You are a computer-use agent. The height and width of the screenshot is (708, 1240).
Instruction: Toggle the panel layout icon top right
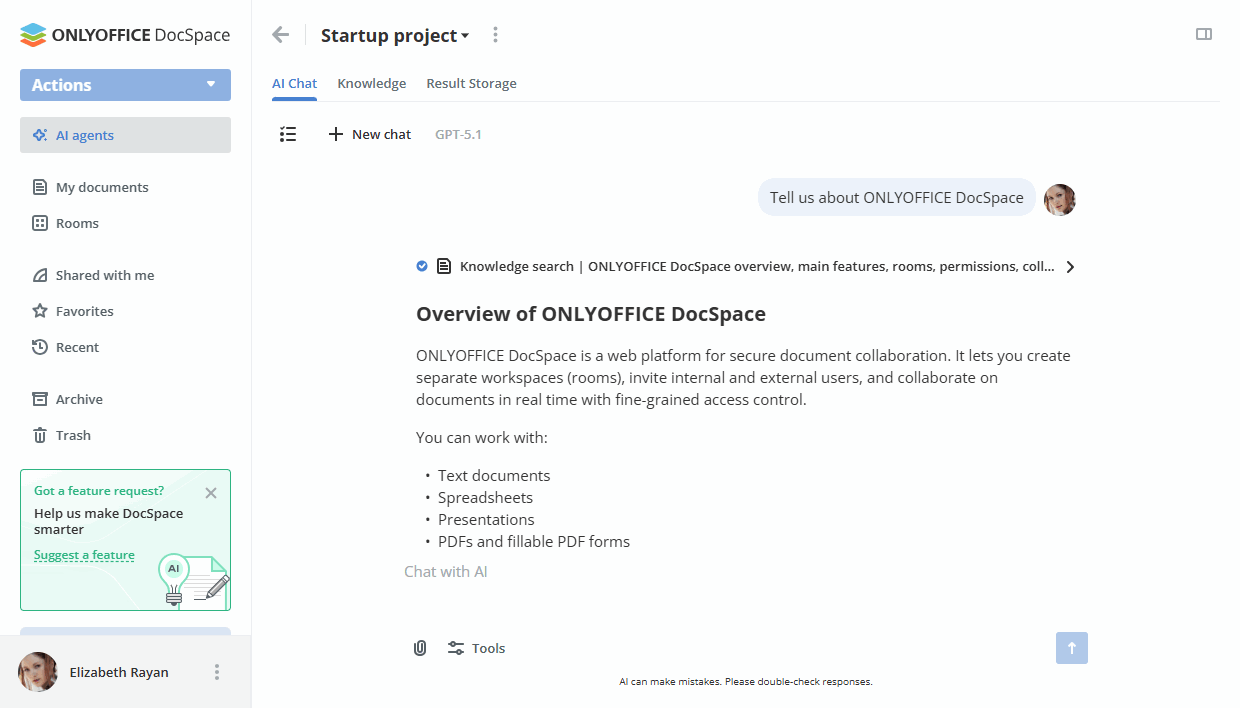(x=1203, y=33)
